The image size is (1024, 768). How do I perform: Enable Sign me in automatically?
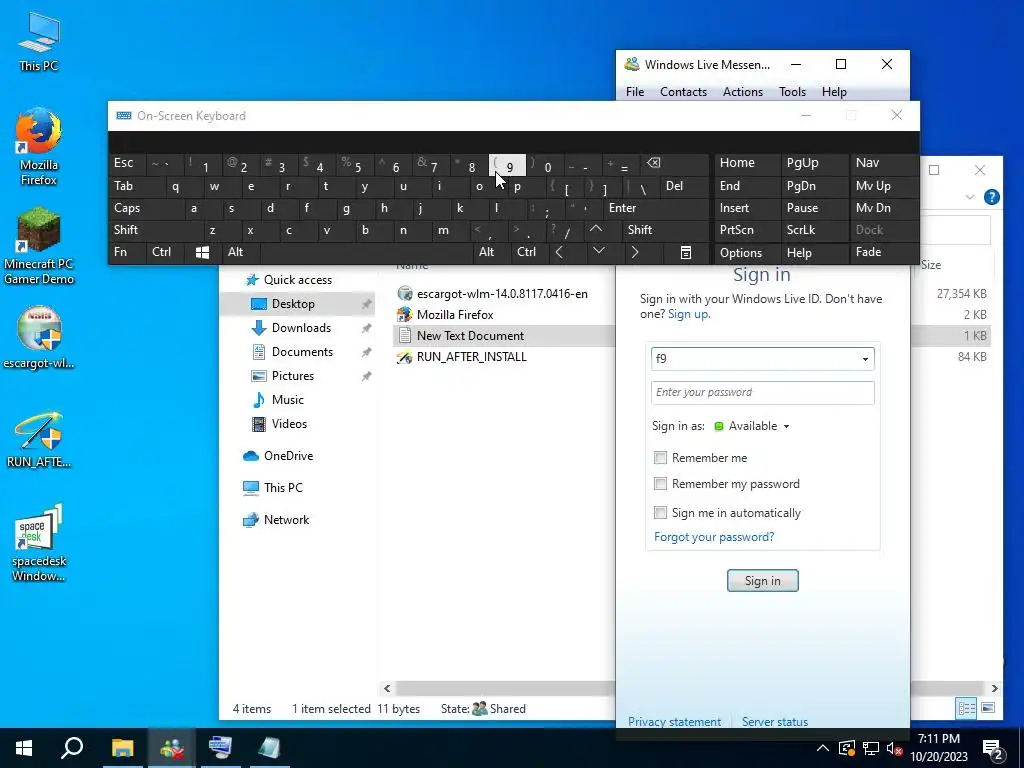[x=660, y=513]
